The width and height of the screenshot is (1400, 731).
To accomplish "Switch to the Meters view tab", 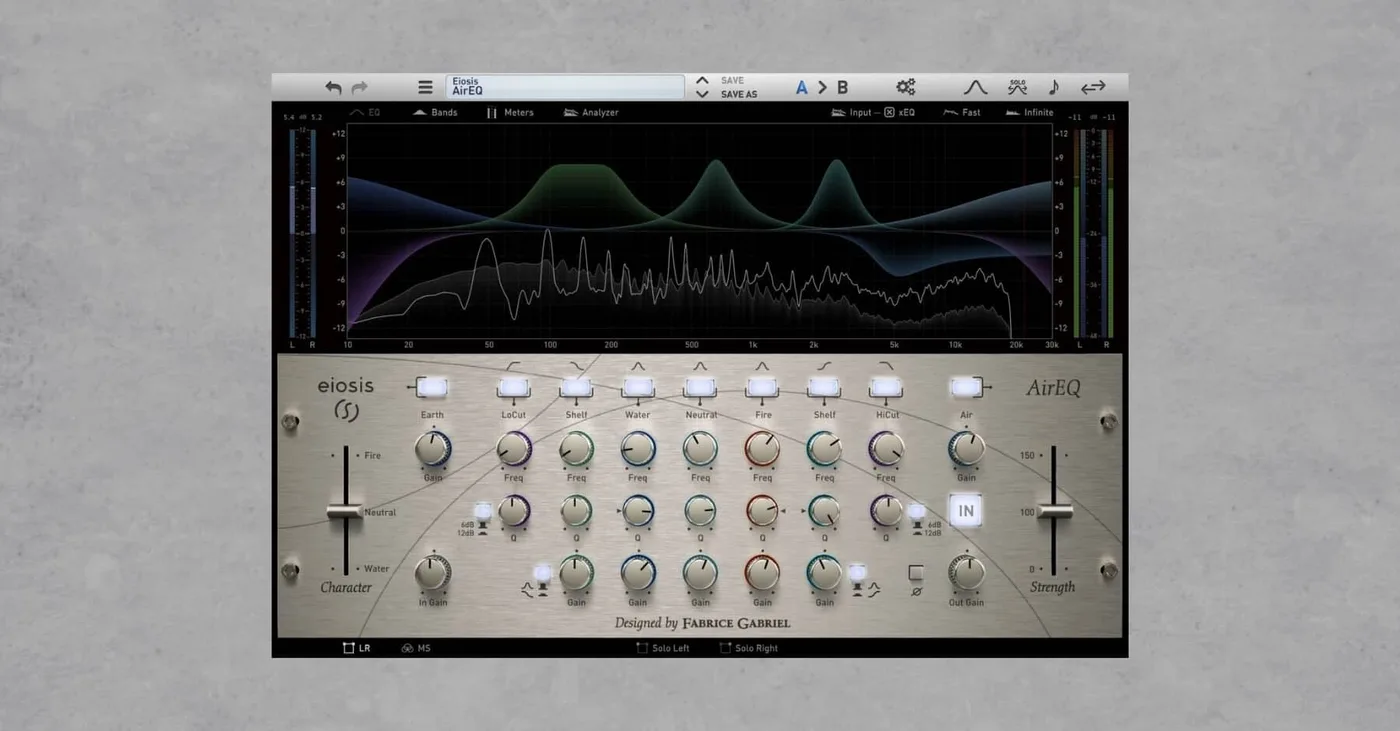I will pyautogui.click(x=510, y=113).
